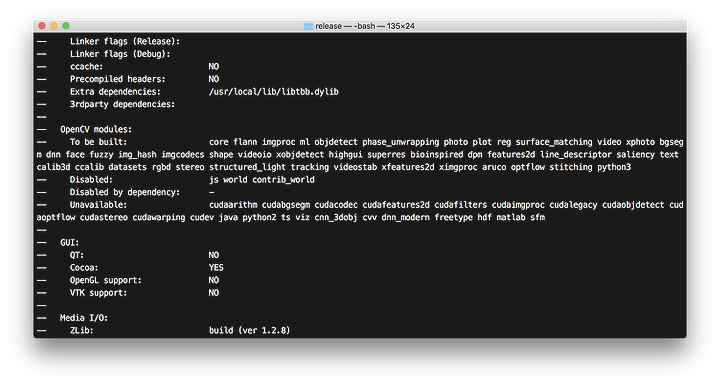Click the 'python2' unavailable module
720x386 pixels.
coord(259,217)
